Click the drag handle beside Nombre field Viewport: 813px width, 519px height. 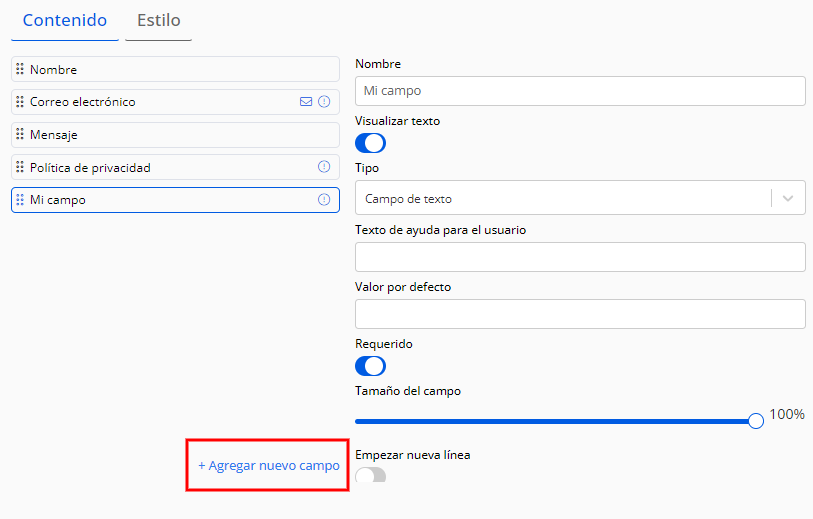click(20, 69)
